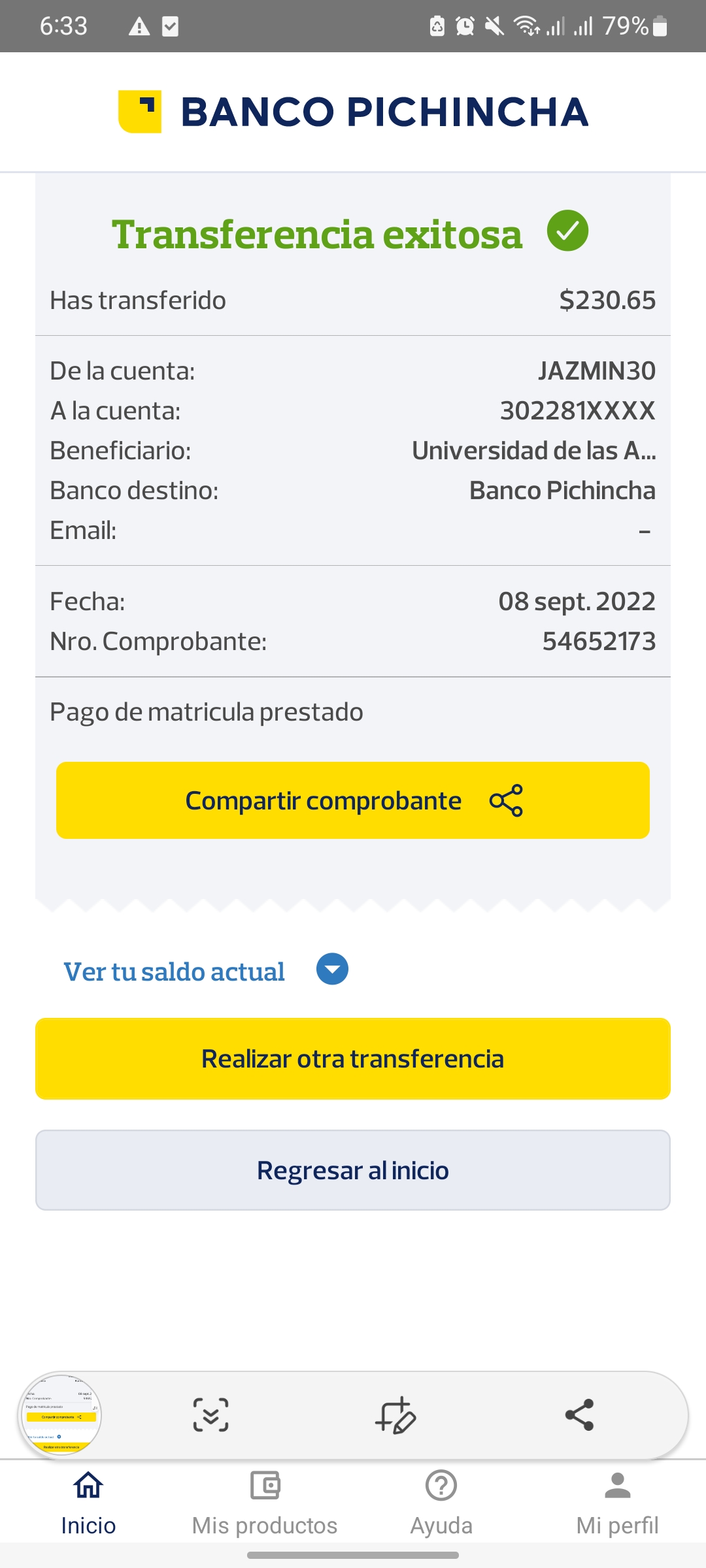Tap the Ver tu saldo actual link
The width and height of the screenshot is (706, 1568).
point(174,972)
